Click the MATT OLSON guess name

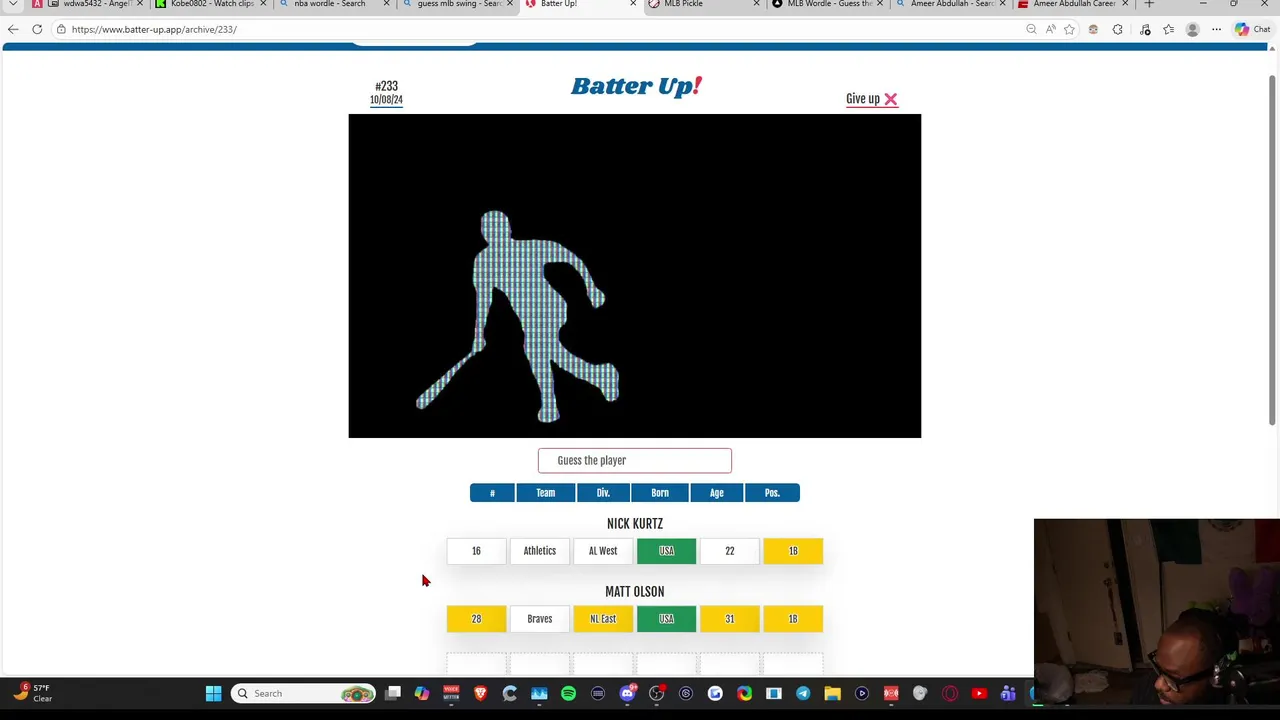pos(635,592)
